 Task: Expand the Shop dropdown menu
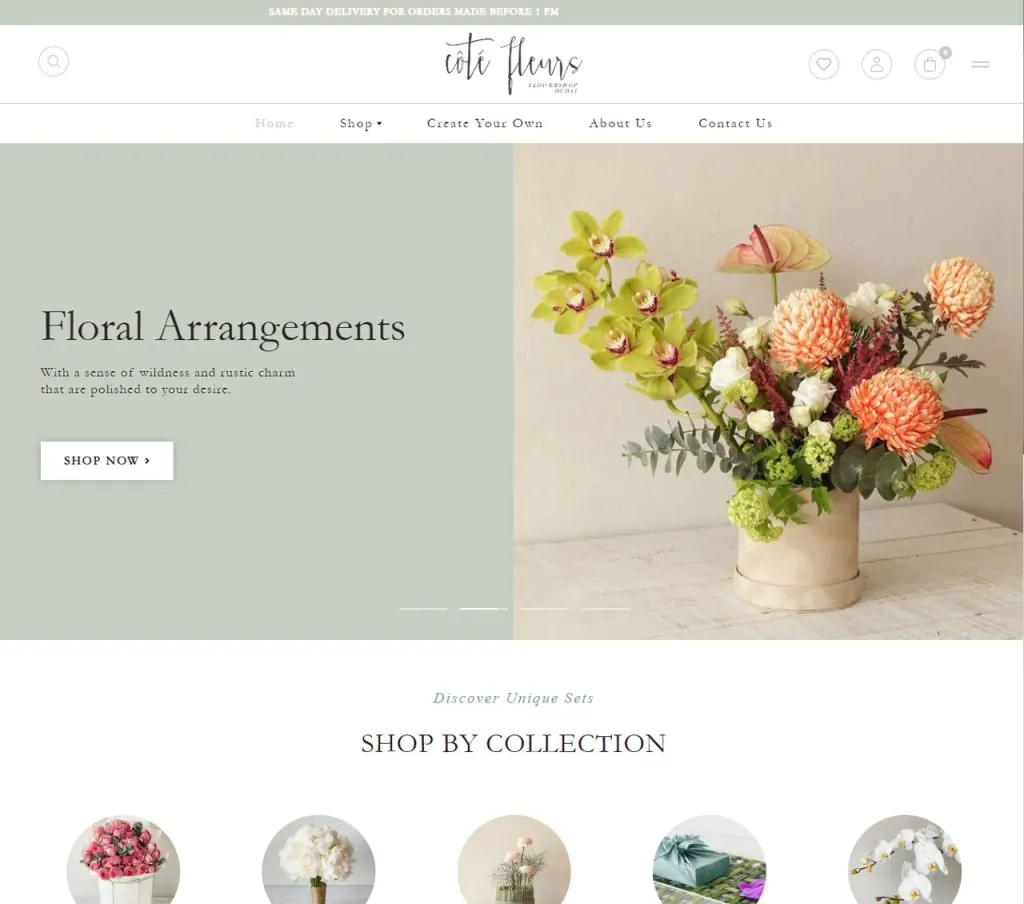pyautogui.click(x=360, y=123)
